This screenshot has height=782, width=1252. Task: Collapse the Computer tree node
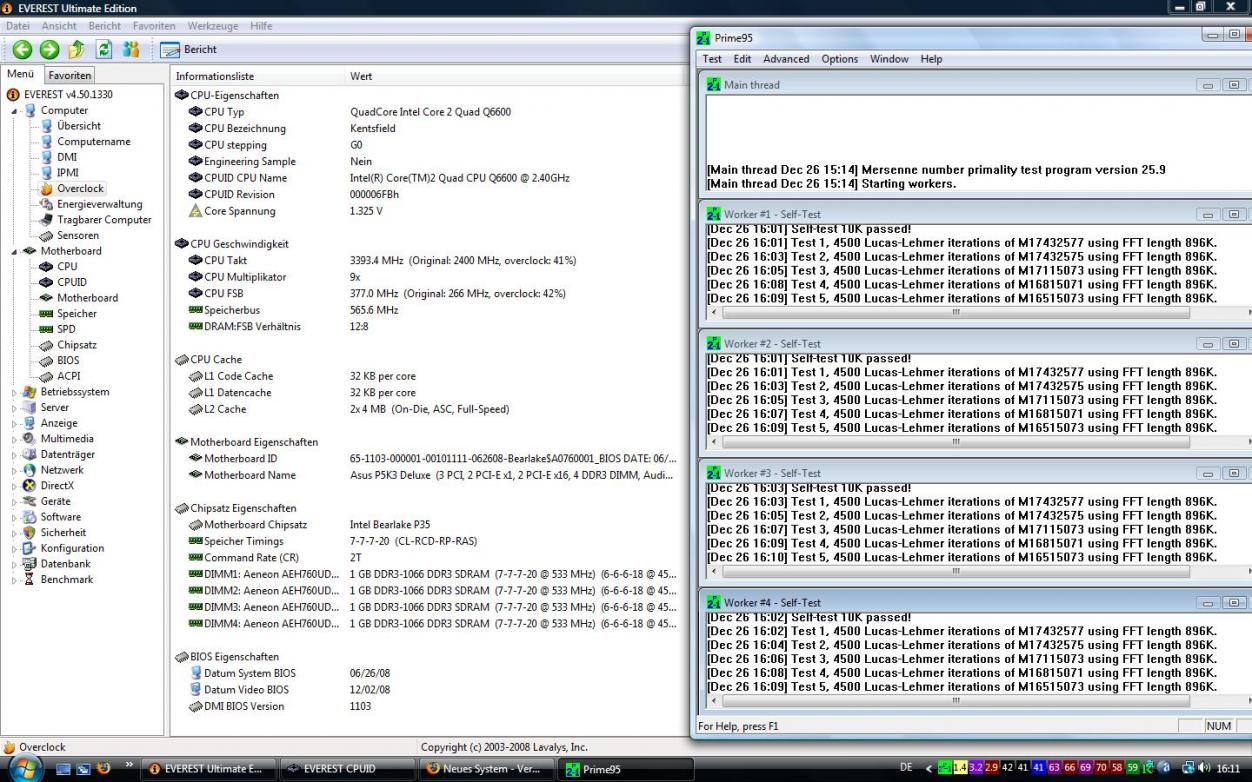point(14,111)
